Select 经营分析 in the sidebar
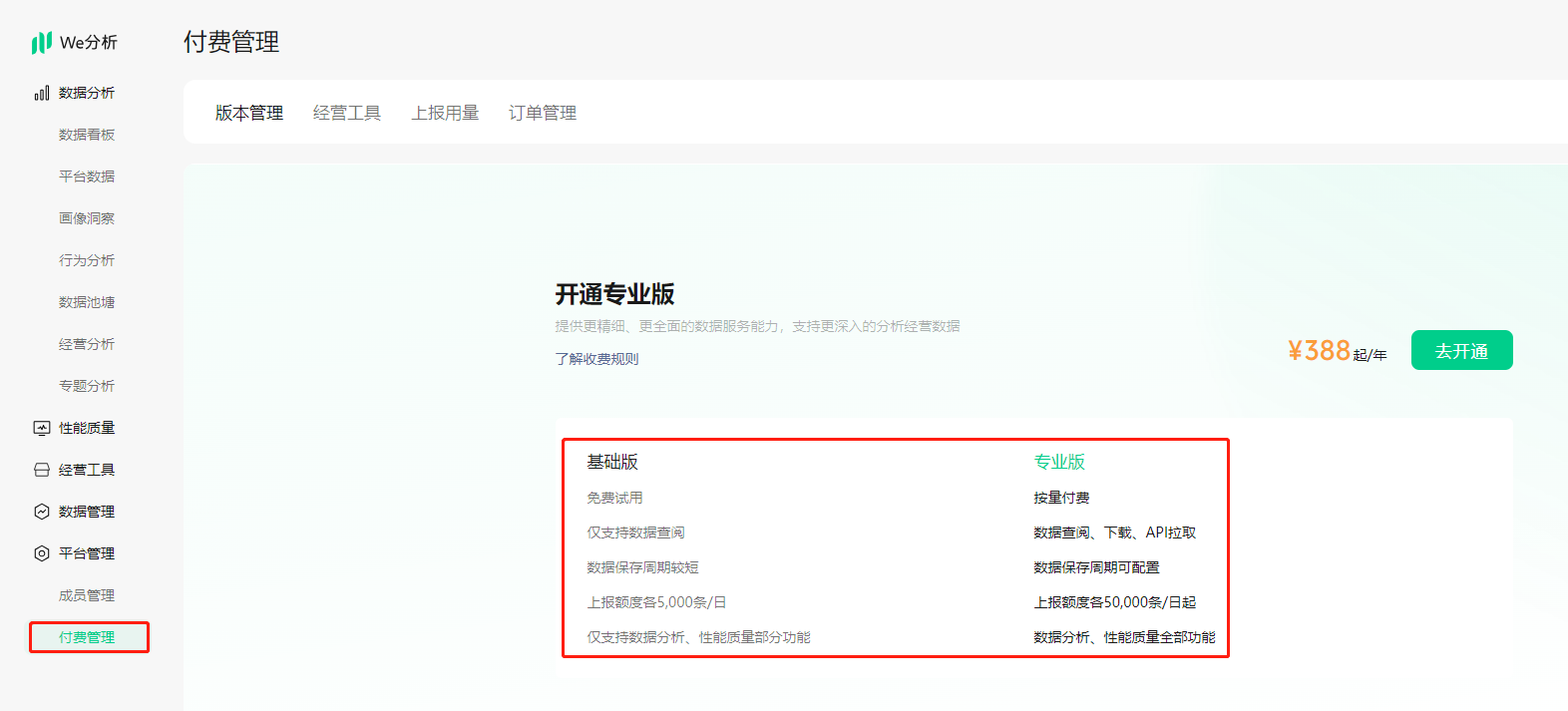The height and width of the screenshot is (711, 1568). coord(87,344)
